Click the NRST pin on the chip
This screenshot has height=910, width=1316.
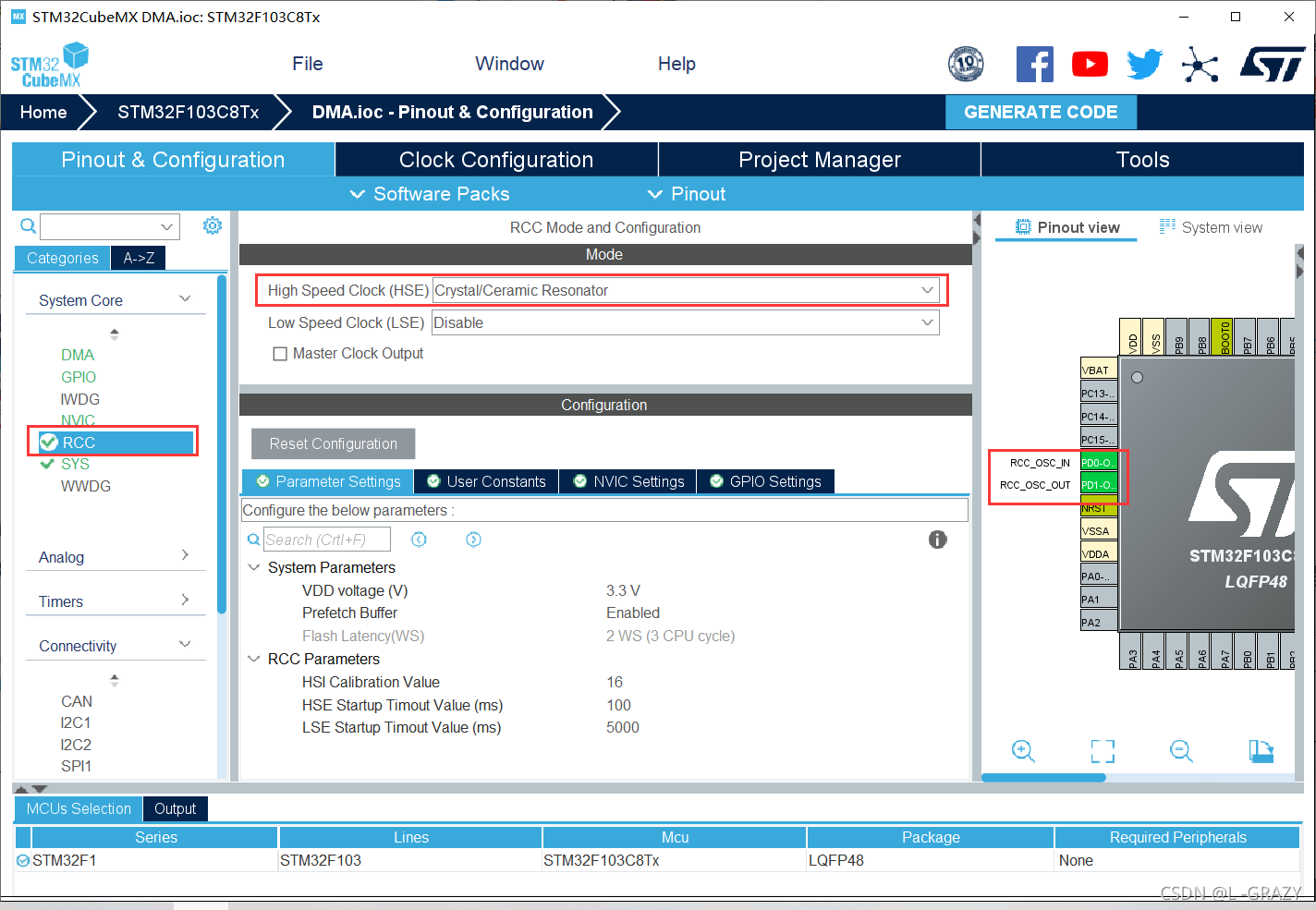(x=1099, y=507)
